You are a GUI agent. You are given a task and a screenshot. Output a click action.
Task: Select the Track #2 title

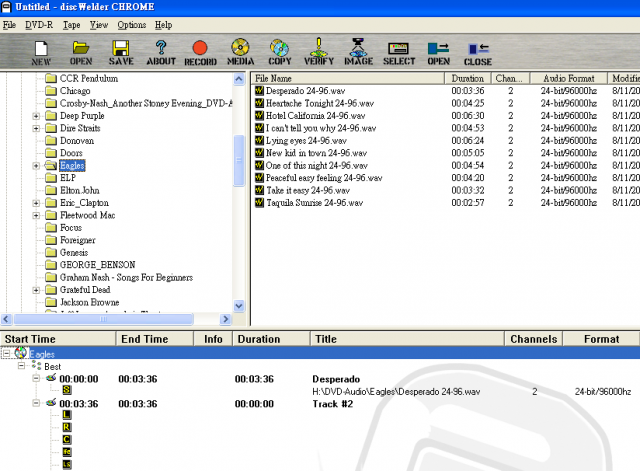tap(333, 404)
